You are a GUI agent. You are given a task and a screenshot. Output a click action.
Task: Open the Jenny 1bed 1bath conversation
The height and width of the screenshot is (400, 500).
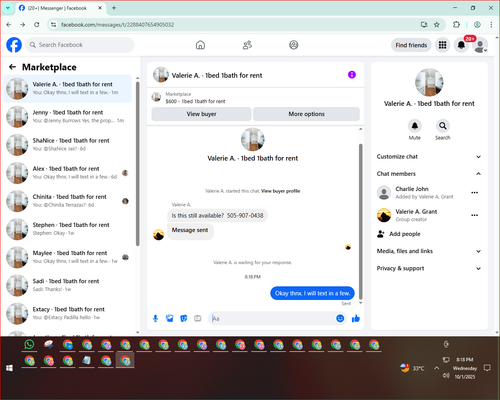pos(68,116)
